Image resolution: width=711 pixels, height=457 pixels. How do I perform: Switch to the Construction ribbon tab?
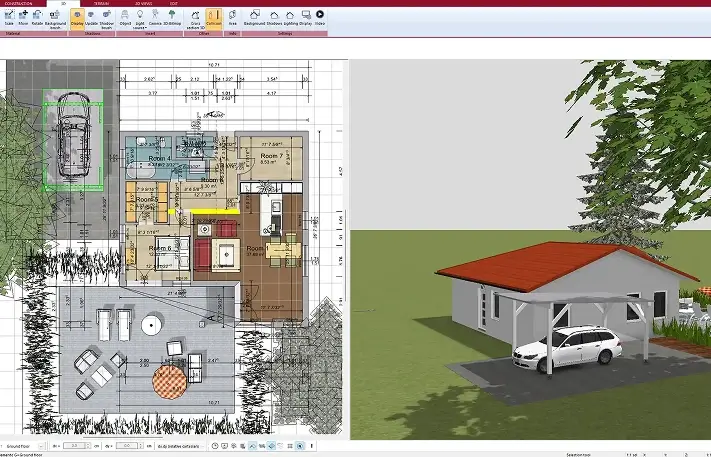tap(19, 3)
